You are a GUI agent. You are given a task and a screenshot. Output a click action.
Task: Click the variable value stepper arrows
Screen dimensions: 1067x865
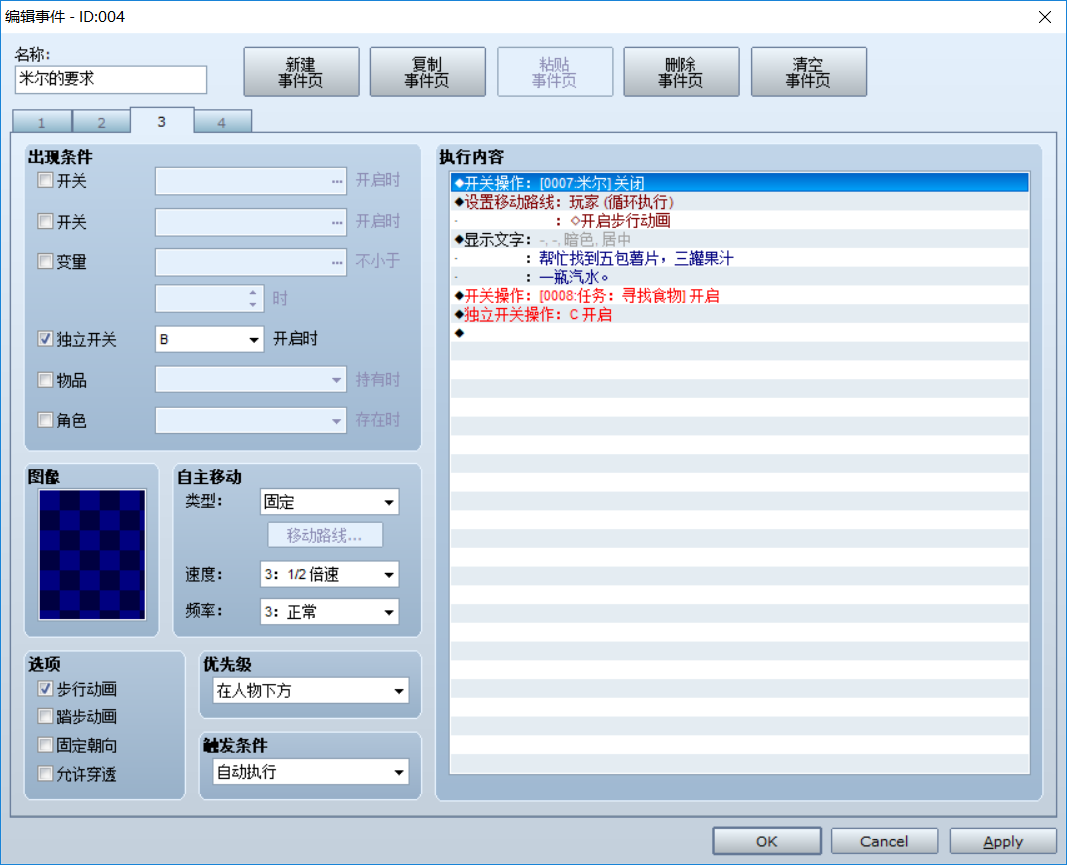pyautogui.click(x=253, y=299)
